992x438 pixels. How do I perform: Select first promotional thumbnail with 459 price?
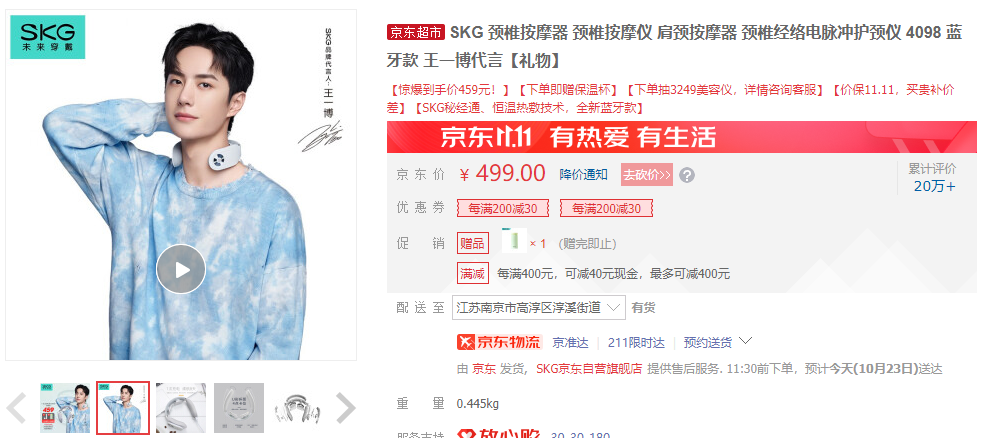pos(65,408)
